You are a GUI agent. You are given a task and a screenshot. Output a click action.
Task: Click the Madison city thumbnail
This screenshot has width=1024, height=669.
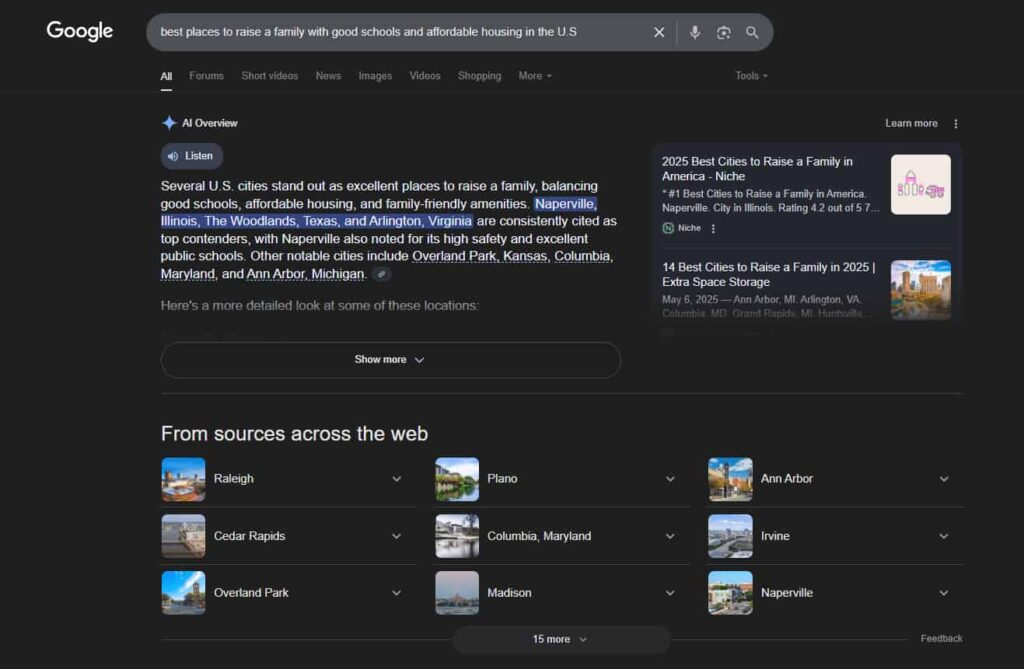coord(457,593)
